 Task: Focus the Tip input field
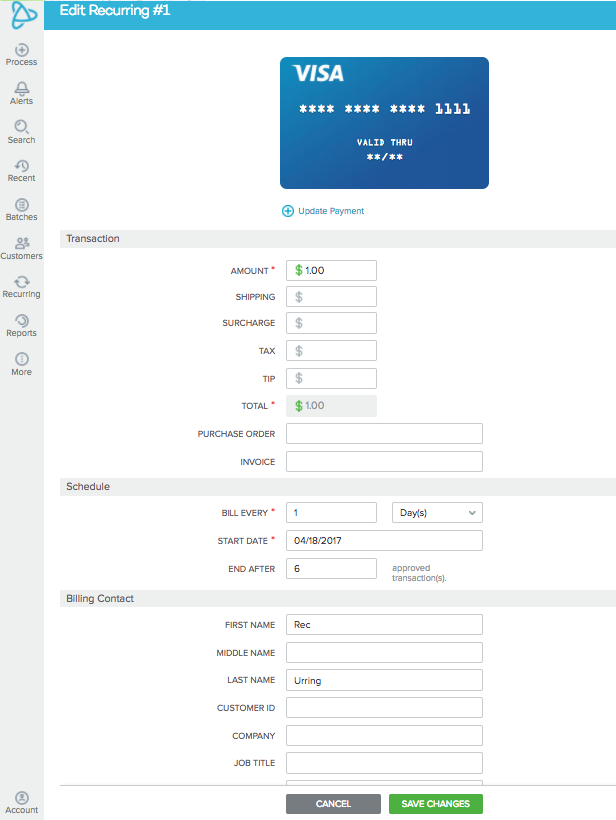331,379
